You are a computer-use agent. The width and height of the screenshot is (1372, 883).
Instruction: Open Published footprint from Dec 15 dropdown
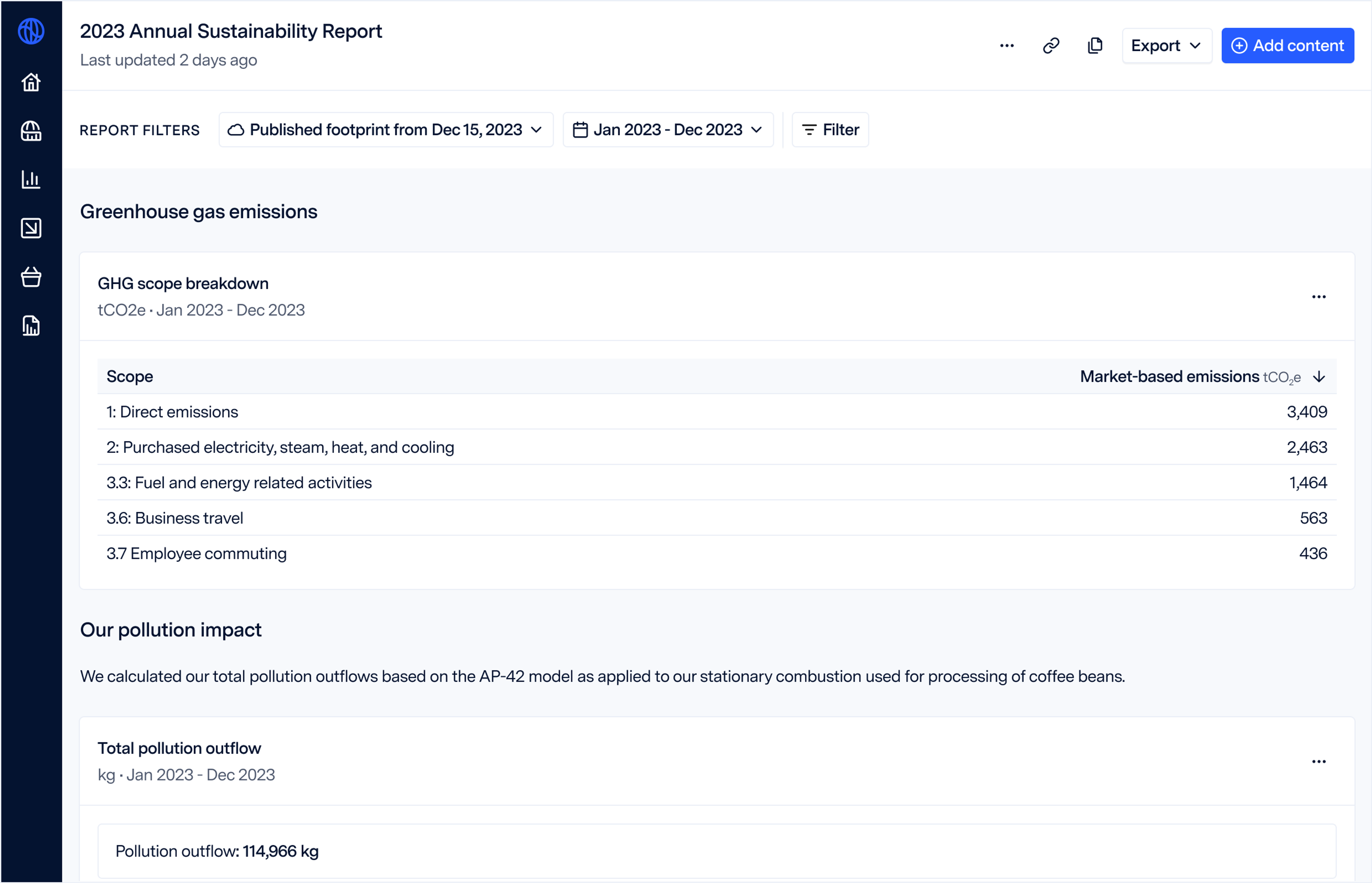385,130
